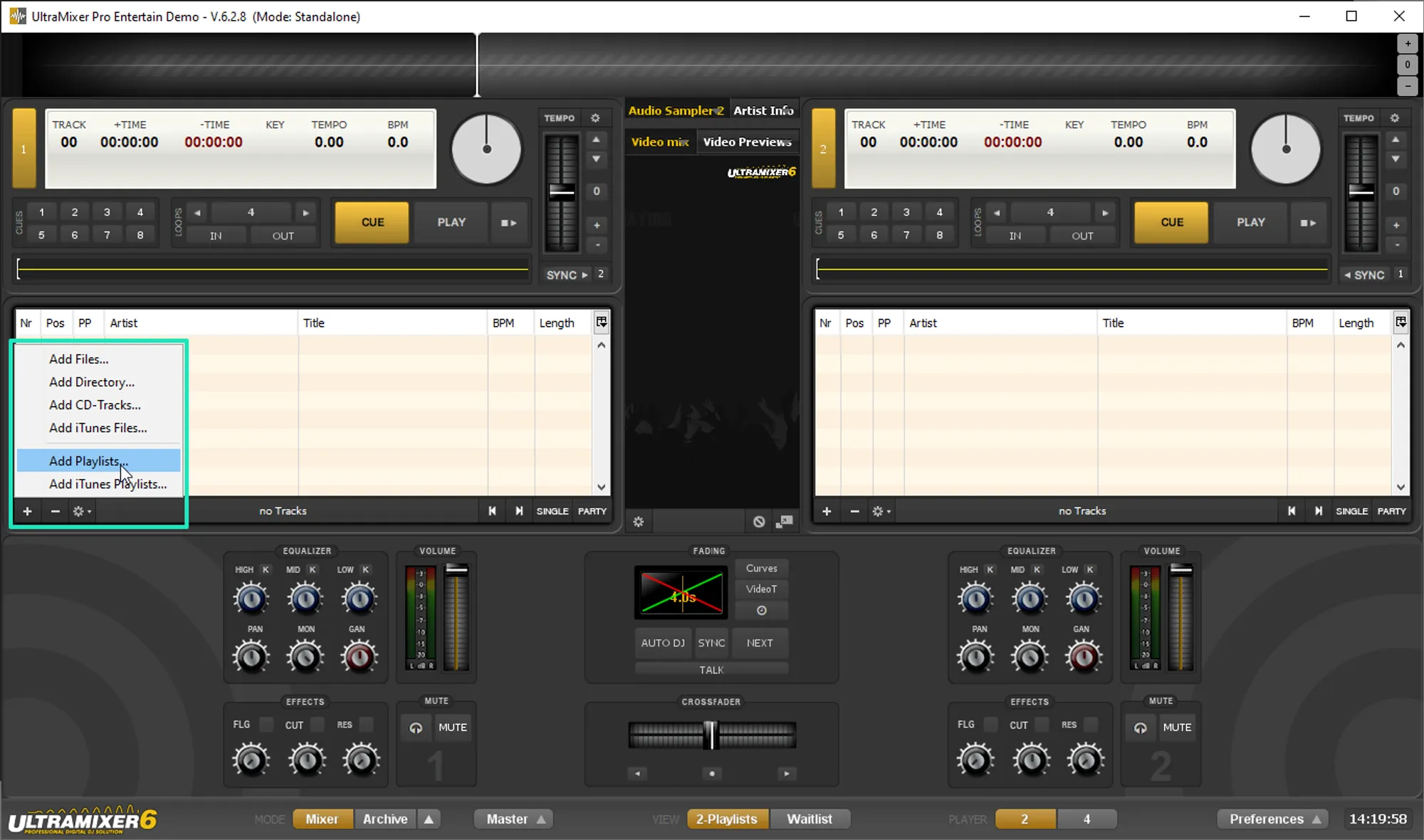Viewport: 1424px width, 840px height.
Task: Click the skip-to-next-track icon under right playlist
Action: (1318, 511)
